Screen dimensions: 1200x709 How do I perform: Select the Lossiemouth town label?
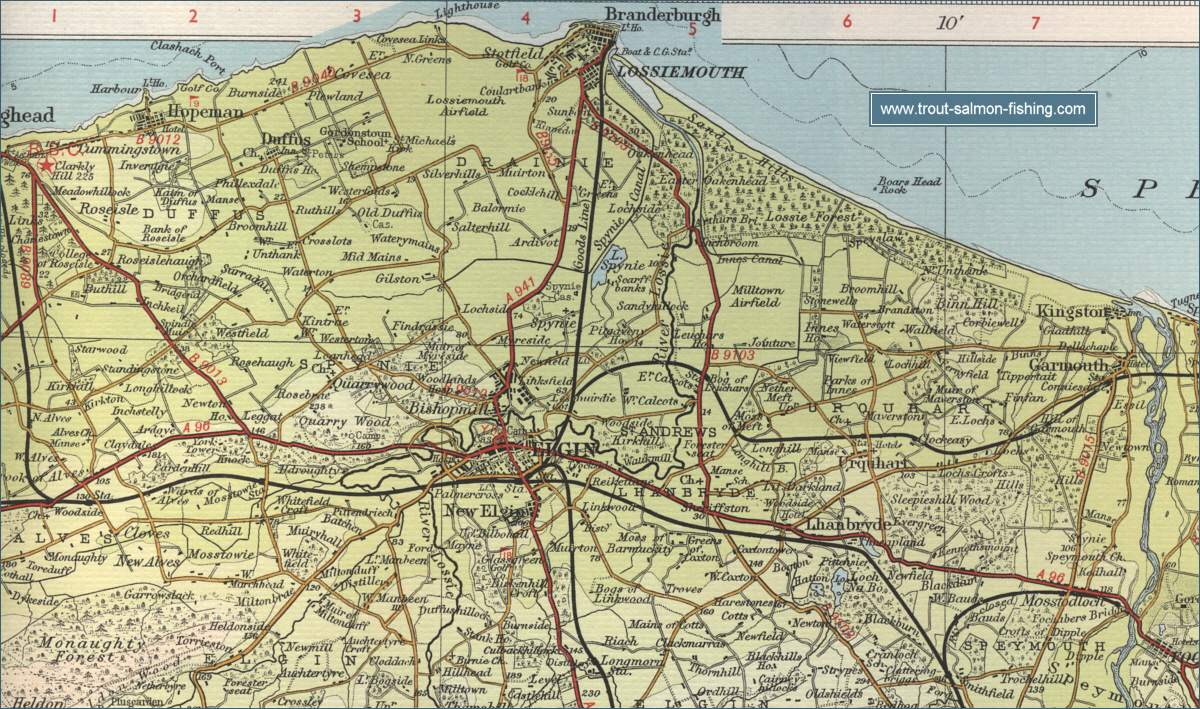point(681,73)
